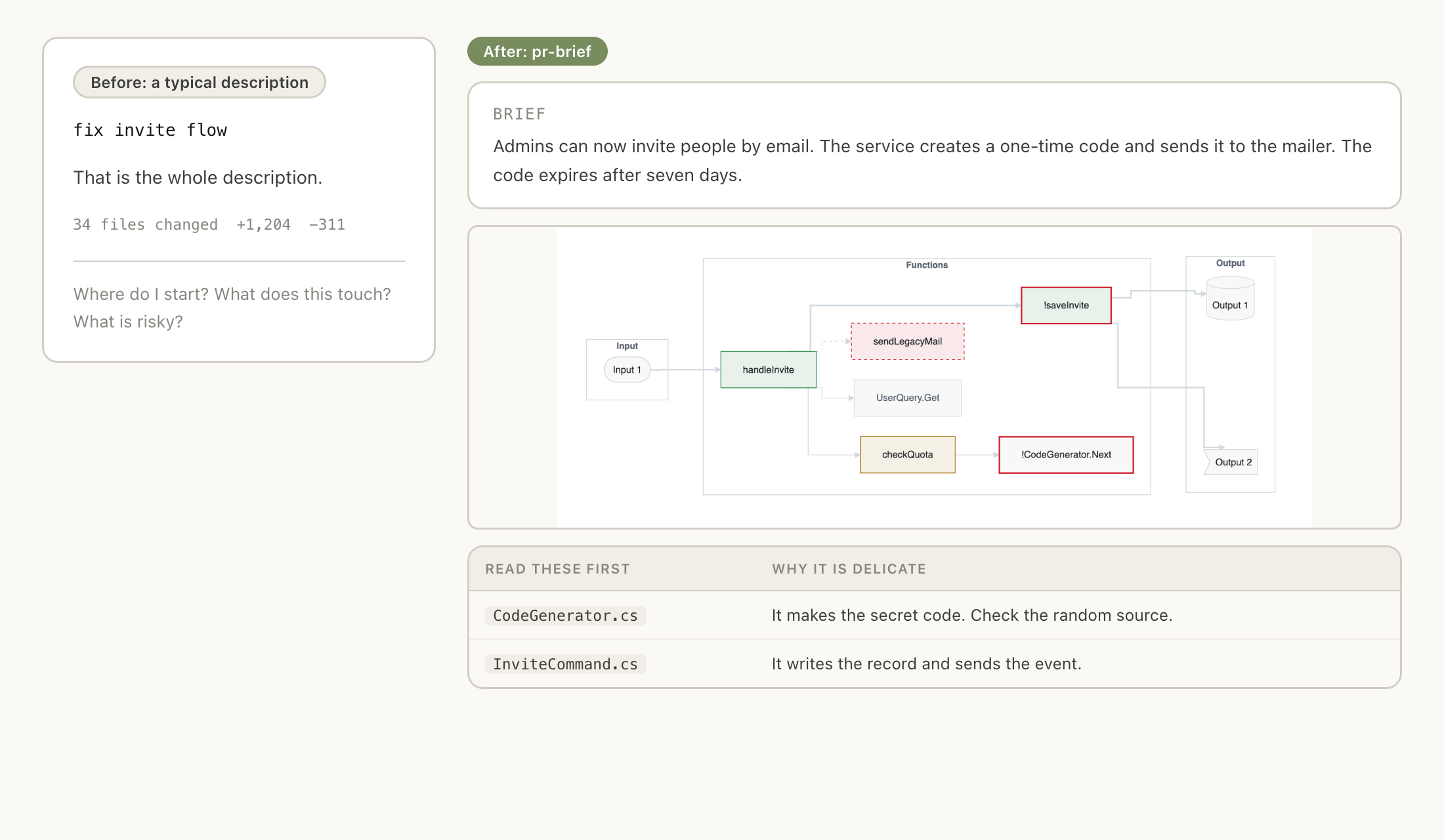Screen dimensions: 1444x840
Task: Select the UserQuery.Get node
Action: pos(907,398)
